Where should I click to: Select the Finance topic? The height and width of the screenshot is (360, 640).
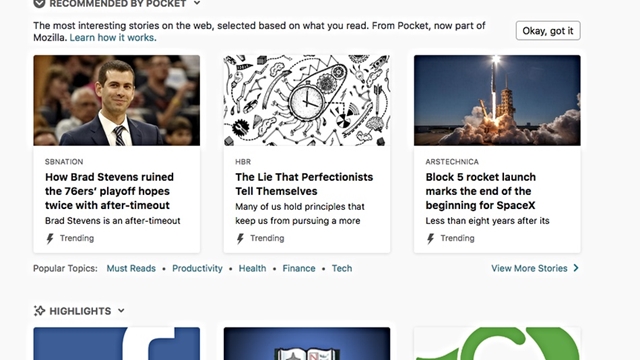pyautogui.click(x=299, y=268)
